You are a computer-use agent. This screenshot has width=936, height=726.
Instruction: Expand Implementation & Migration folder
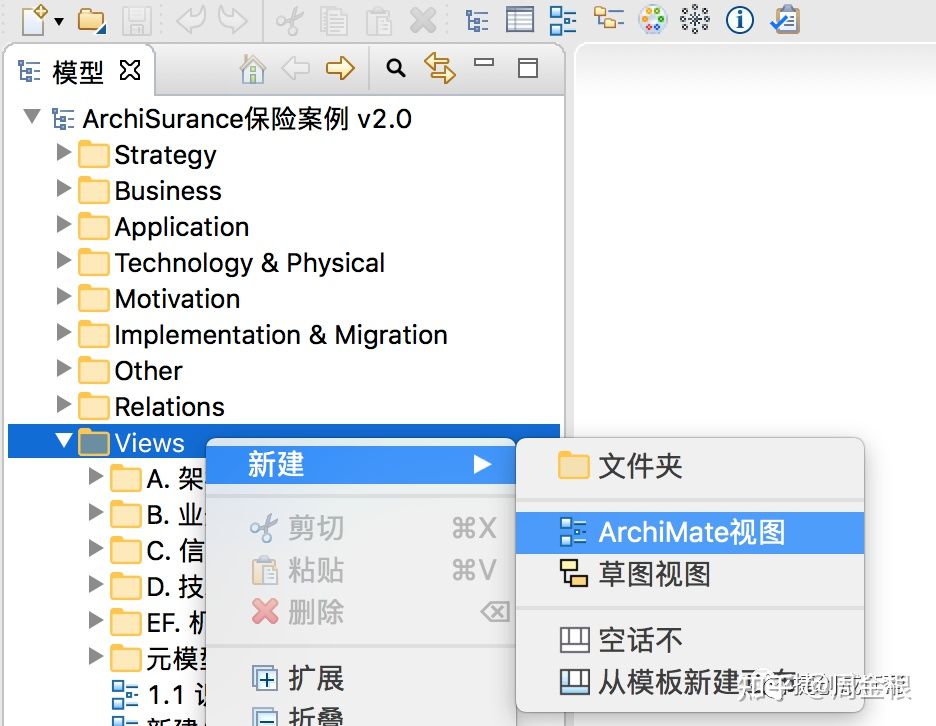pos(63,331)
